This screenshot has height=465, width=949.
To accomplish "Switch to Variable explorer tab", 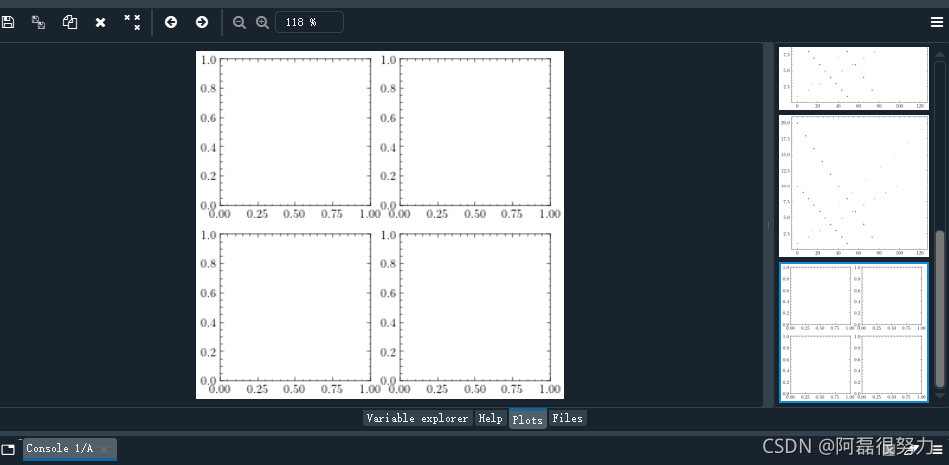I will coord(417,418).
